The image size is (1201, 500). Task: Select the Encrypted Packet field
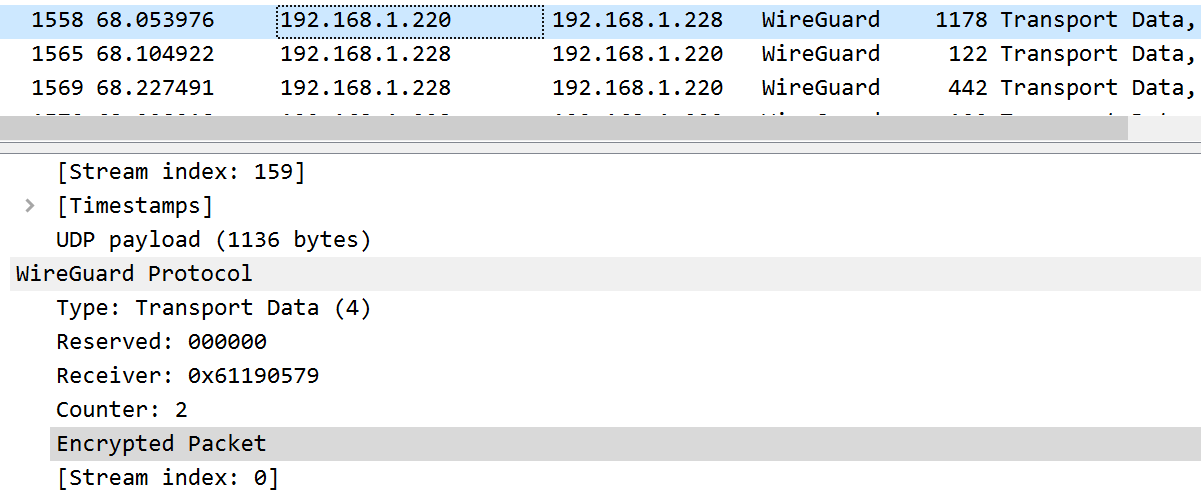pyautogui.click(x=161, y=444)
